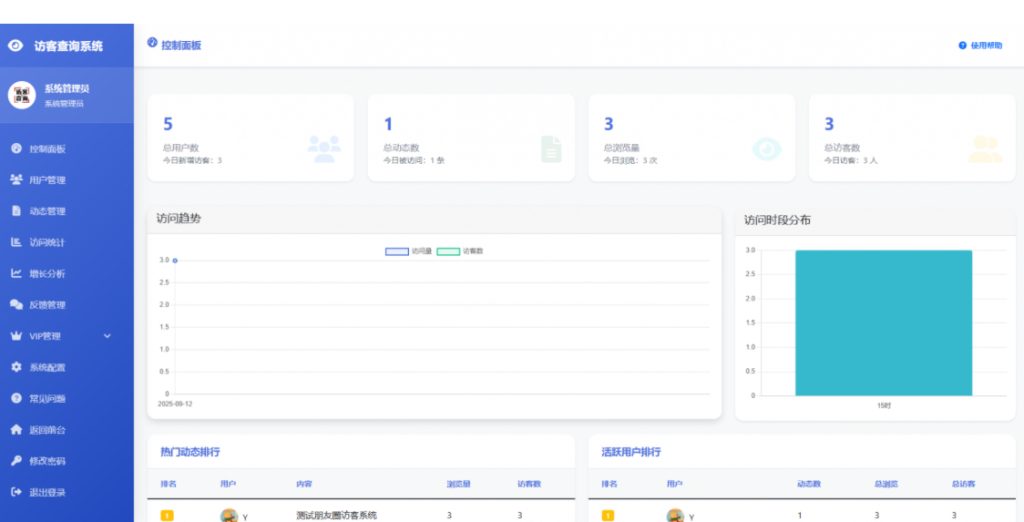Click 今日新增访客: 3 text
Screen dimensions: 1024x522
(x=193, y=161)
